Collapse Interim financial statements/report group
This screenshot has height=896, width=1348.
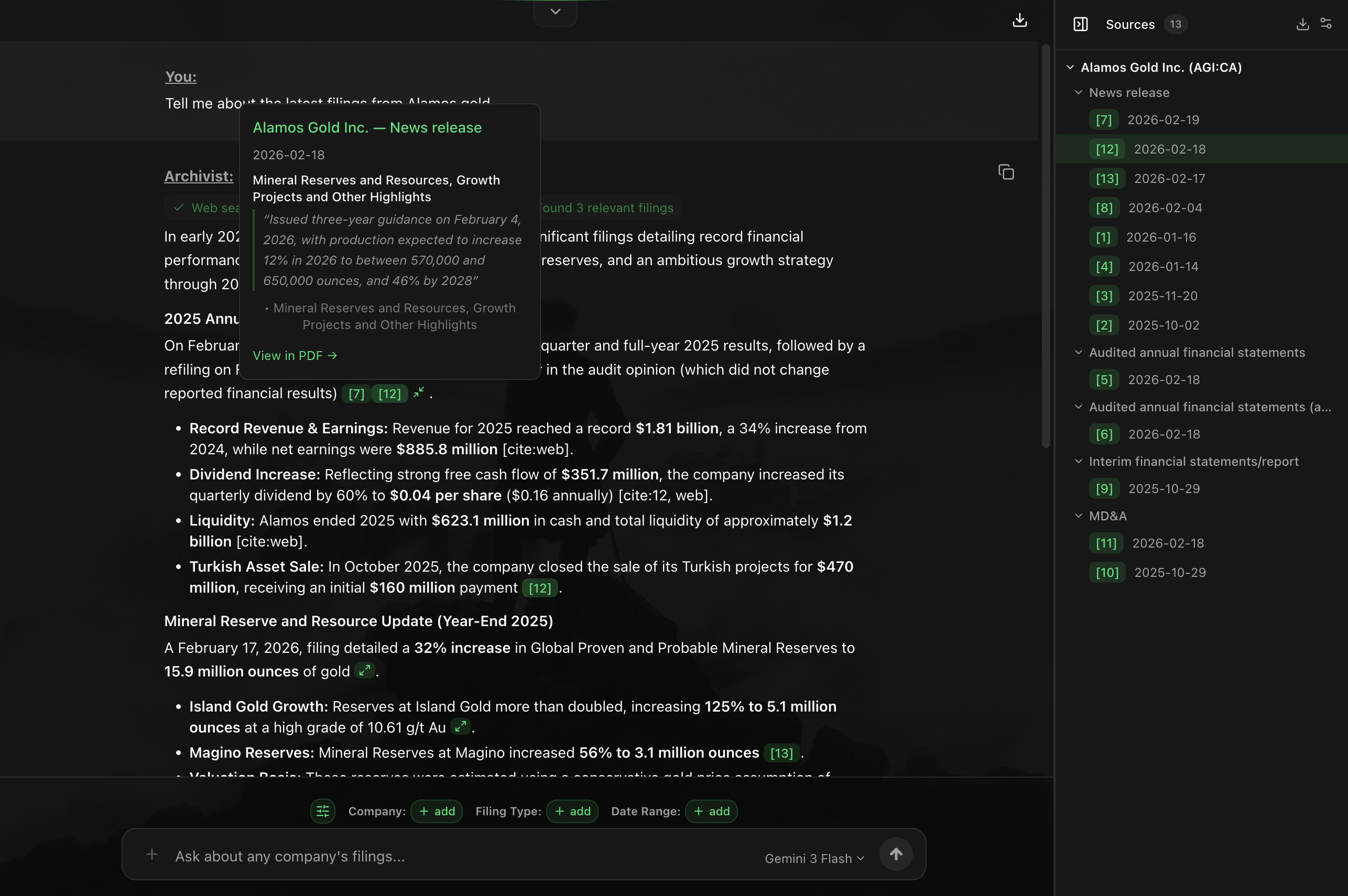click(1078, 461)
